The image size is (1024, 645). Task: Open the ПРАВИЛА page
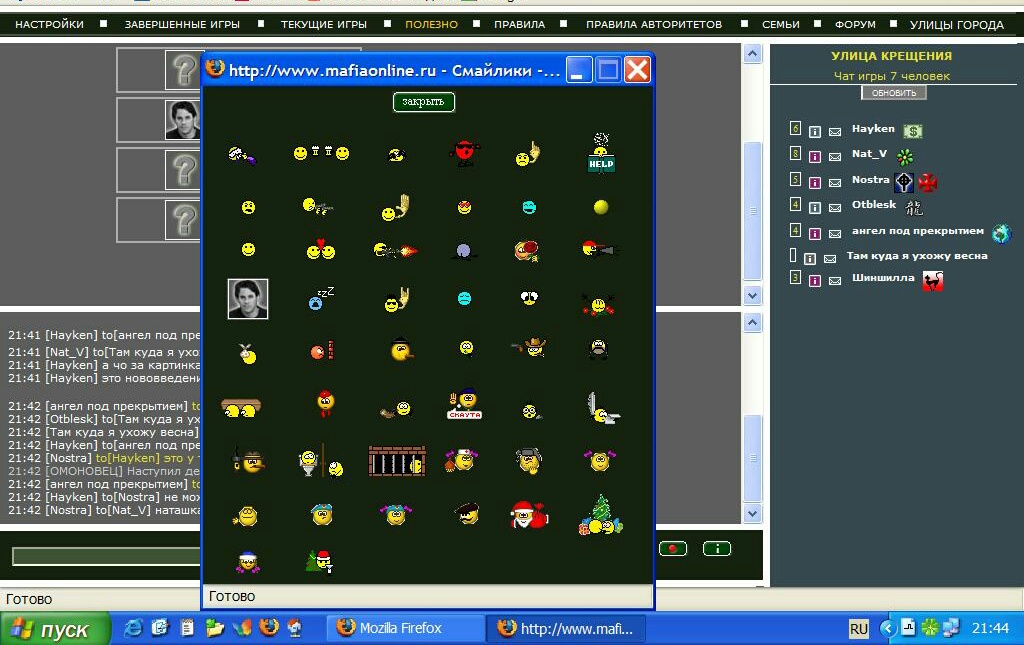519,25
